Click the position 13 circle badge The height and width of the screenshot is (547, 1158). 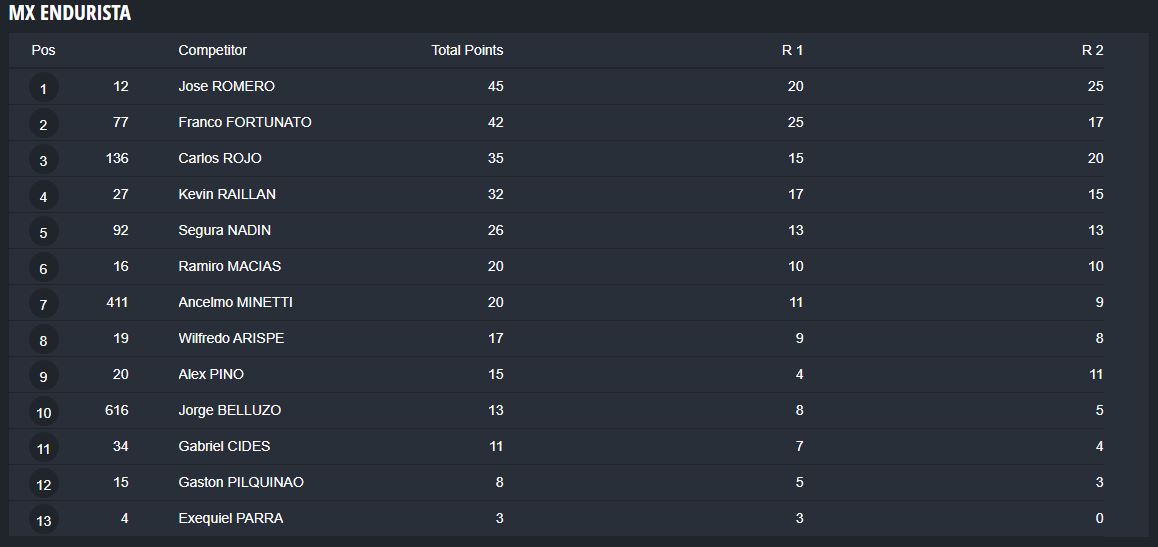point(44,520)
